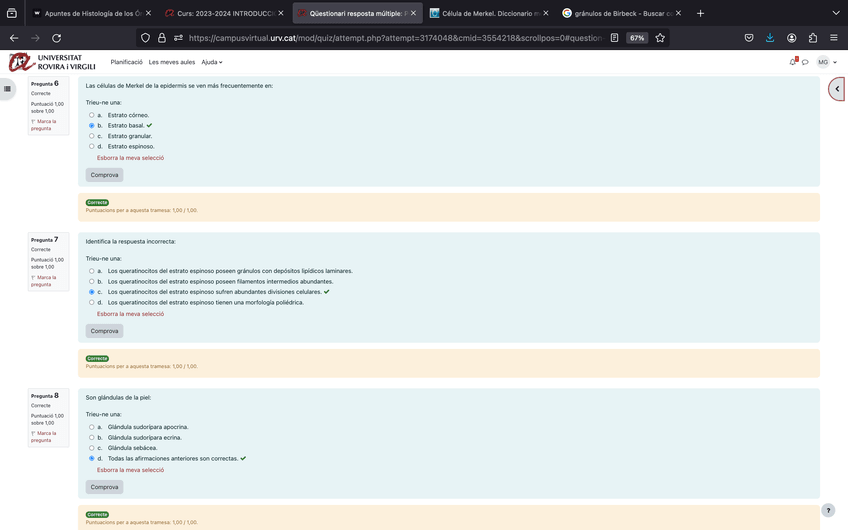Click the help question mark button
The image size is (848, 530).
827,510
